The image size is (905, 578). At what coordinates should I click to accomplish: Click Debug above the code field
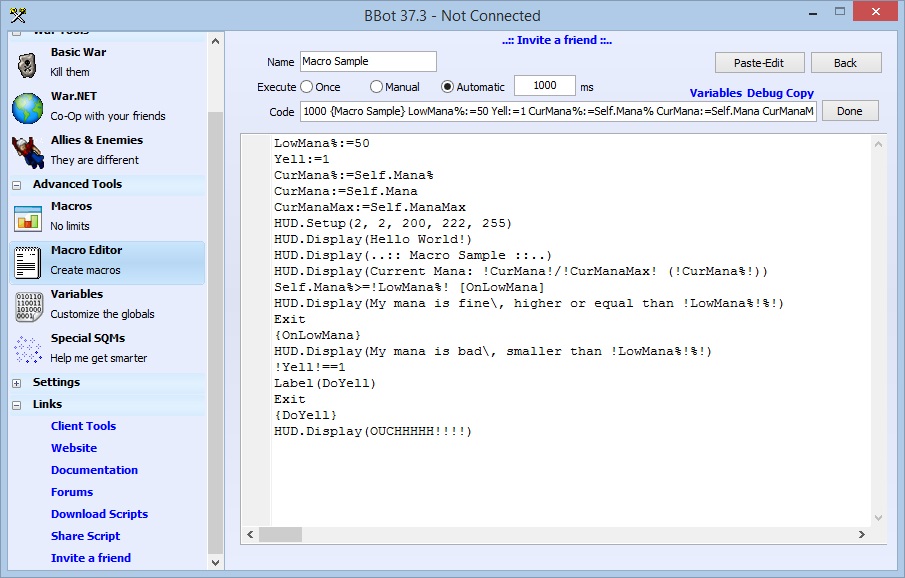[x=764, y=93]
